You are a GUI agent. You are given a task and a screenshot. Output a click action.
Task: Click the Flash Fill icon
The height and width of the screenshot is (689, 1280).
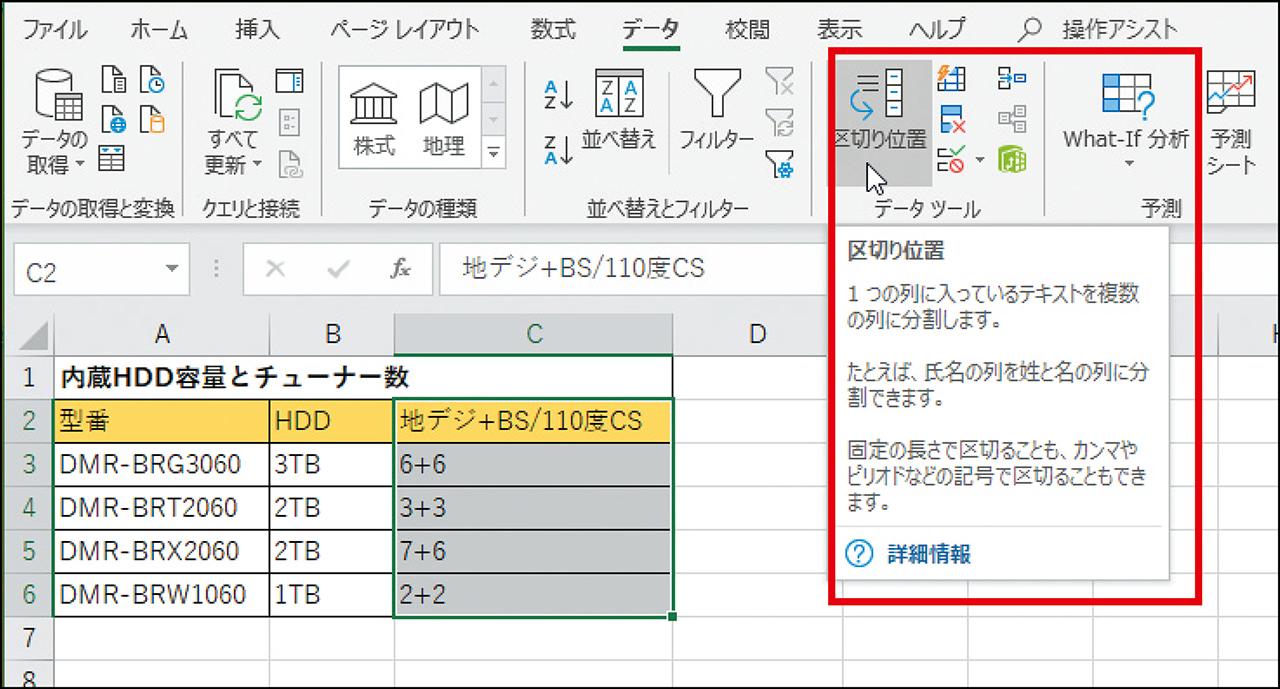[951, 79]
